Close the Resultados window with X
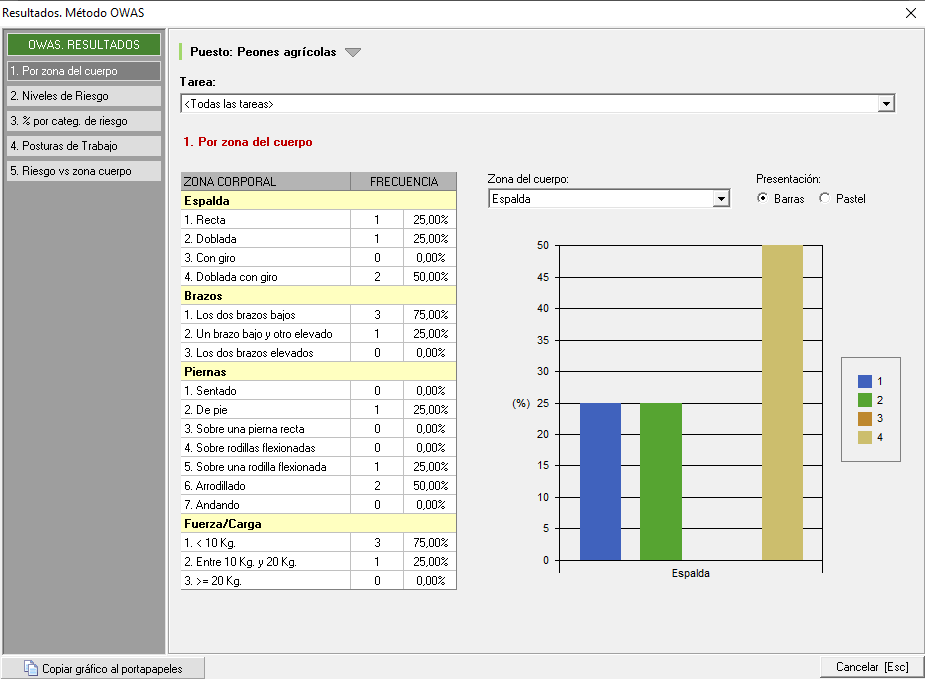 pyautogui.click(x=910, y=13)
